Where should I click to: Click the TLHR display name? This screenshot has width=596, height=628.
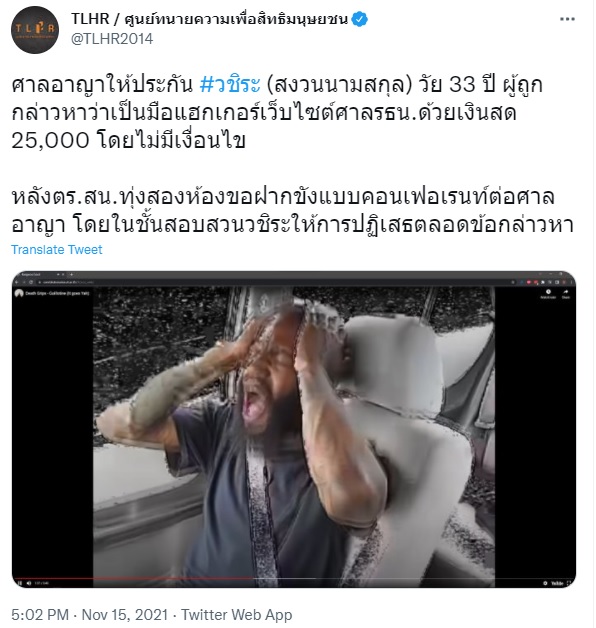pos(209,19)
